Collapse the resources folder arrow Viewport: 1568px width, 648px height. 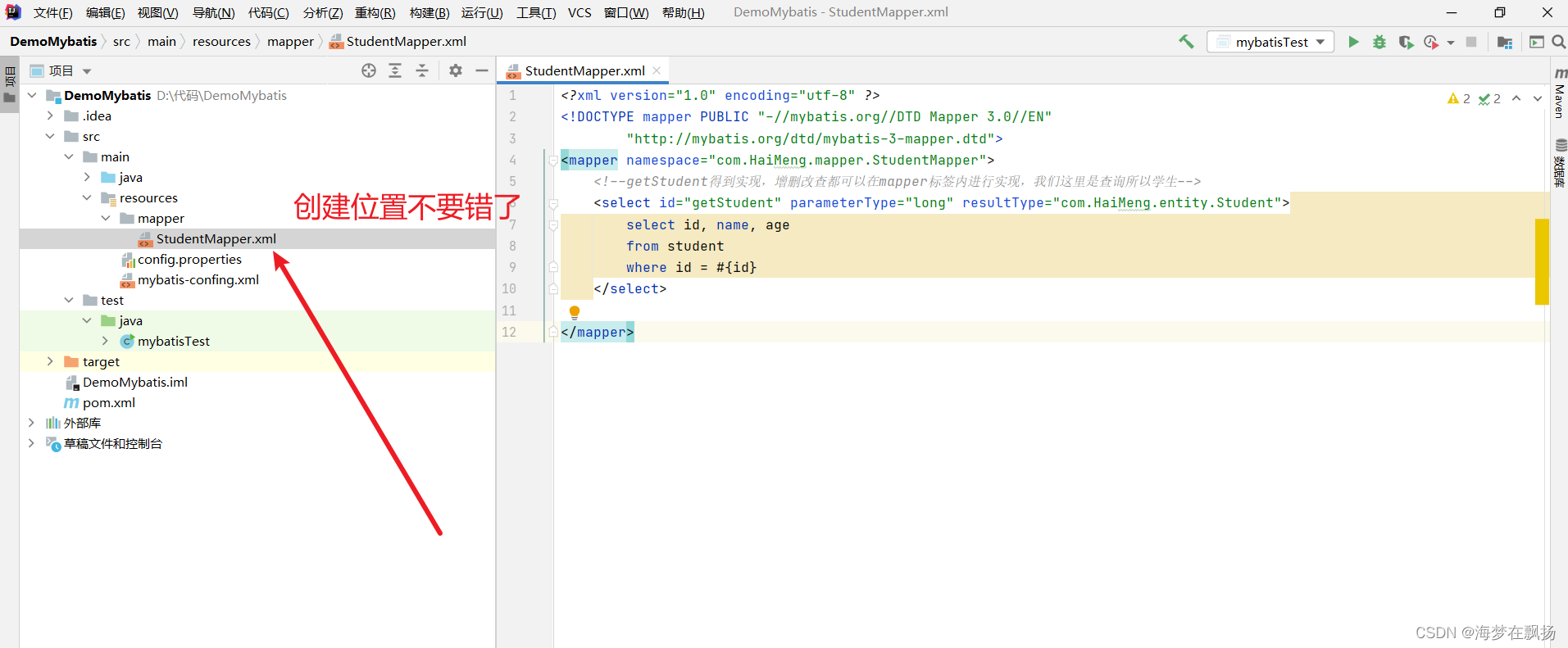(x=87, y=197)
